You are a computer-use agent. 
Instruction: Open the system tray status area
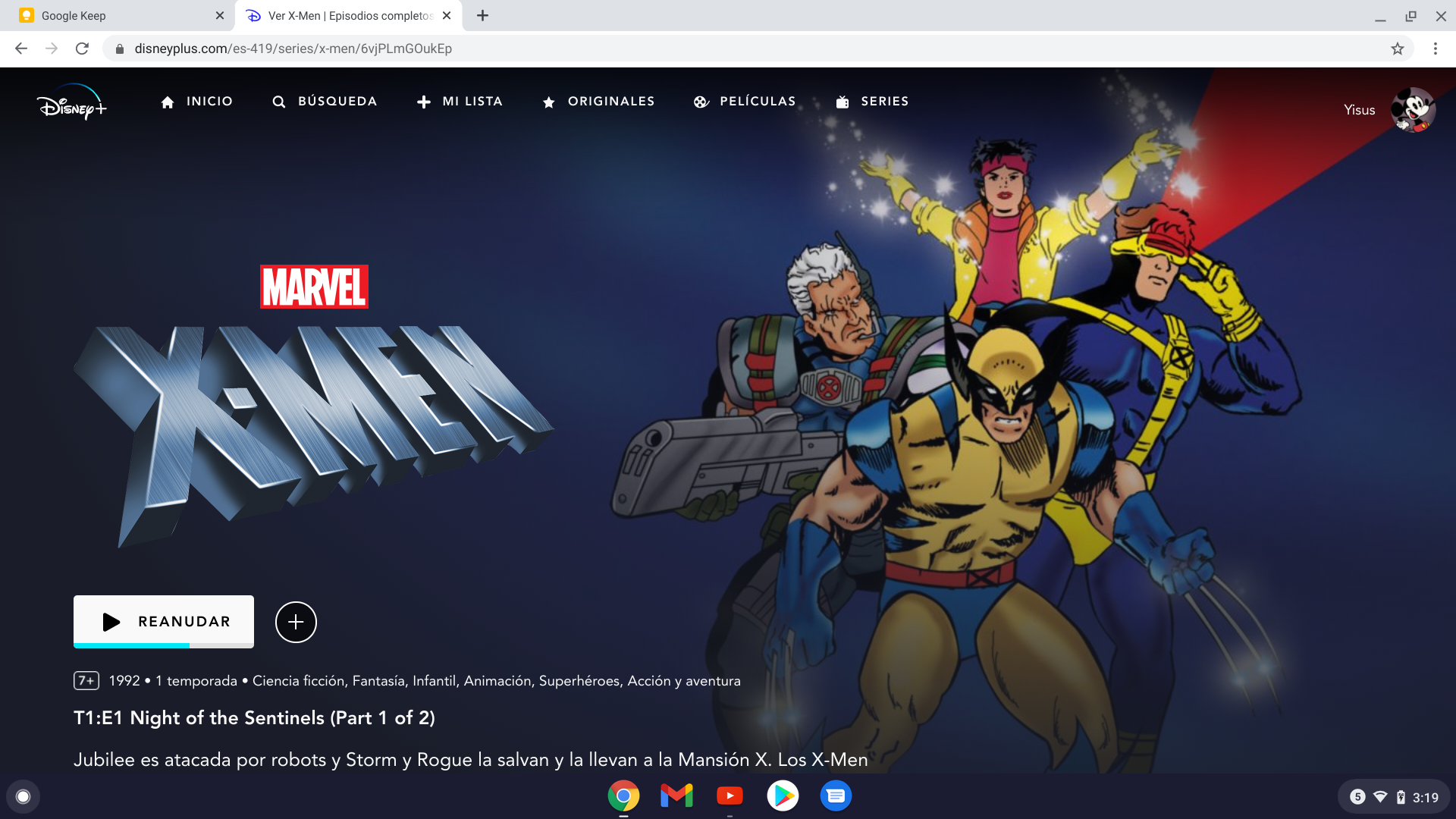pyautogui.click(x=1394, y=797)
